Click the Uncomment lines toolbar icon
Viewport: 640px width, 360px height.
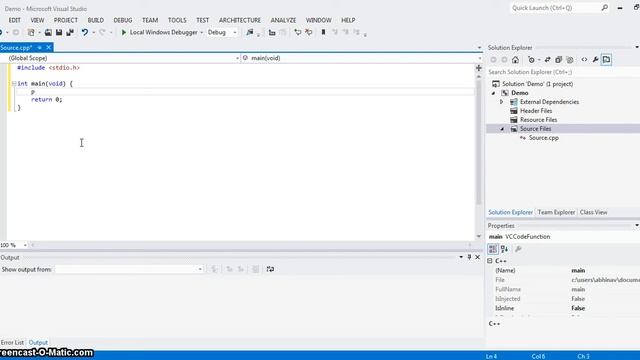pos(309,32)
